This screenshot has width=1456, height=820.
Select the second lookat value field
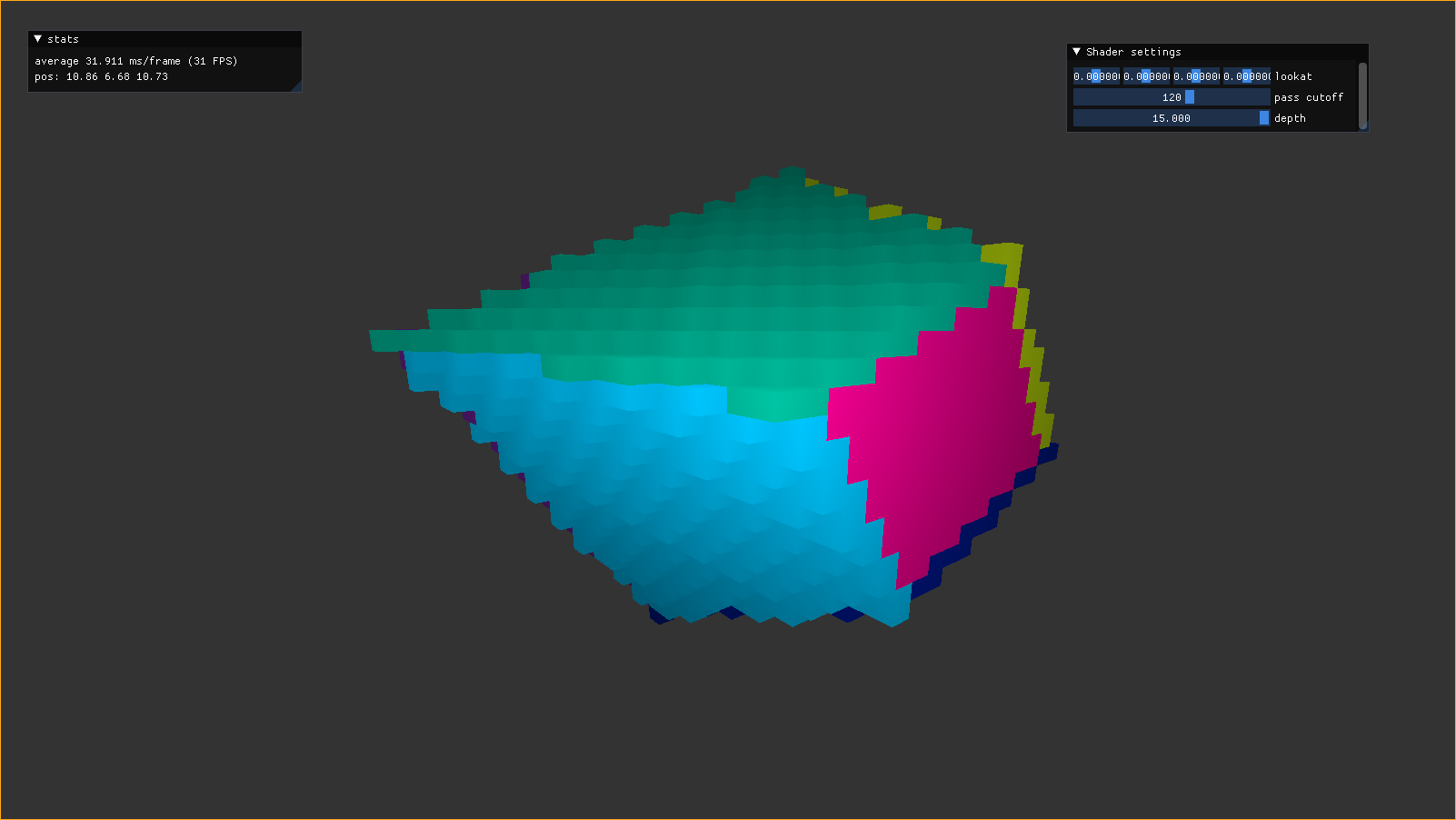[x=1146, y=76]
